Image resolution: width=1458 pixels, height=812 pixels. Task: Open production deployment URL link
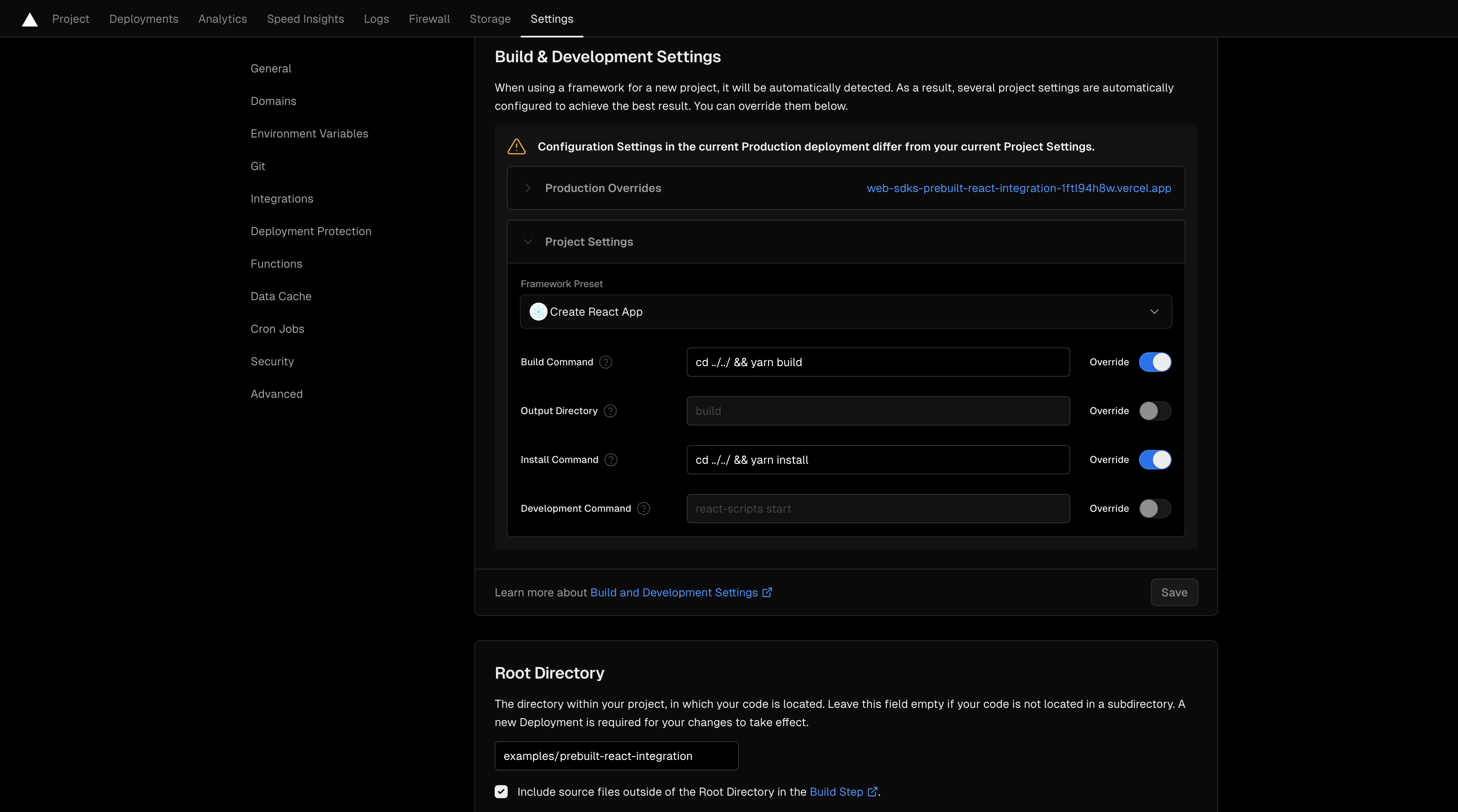pos(1018,188)
